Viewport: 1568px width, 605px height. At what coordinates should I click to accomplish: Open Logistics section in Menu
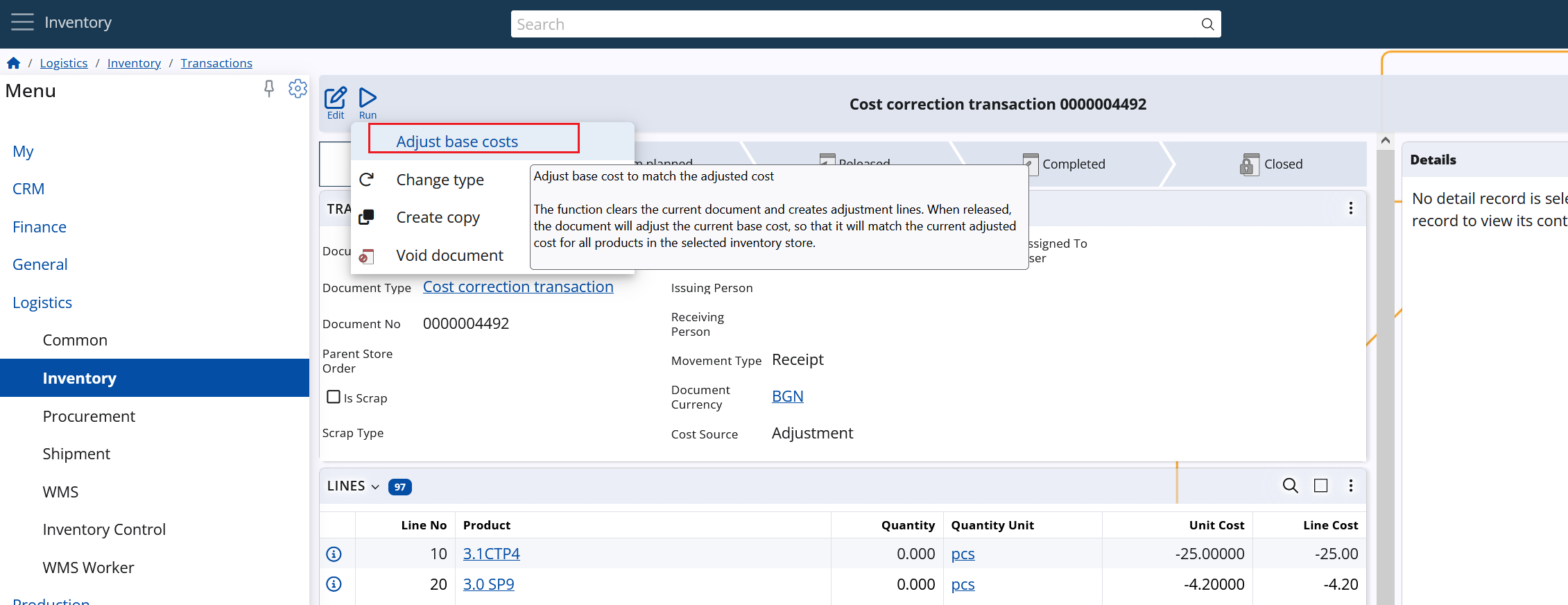pyautogui.click(x=42, y=302)
